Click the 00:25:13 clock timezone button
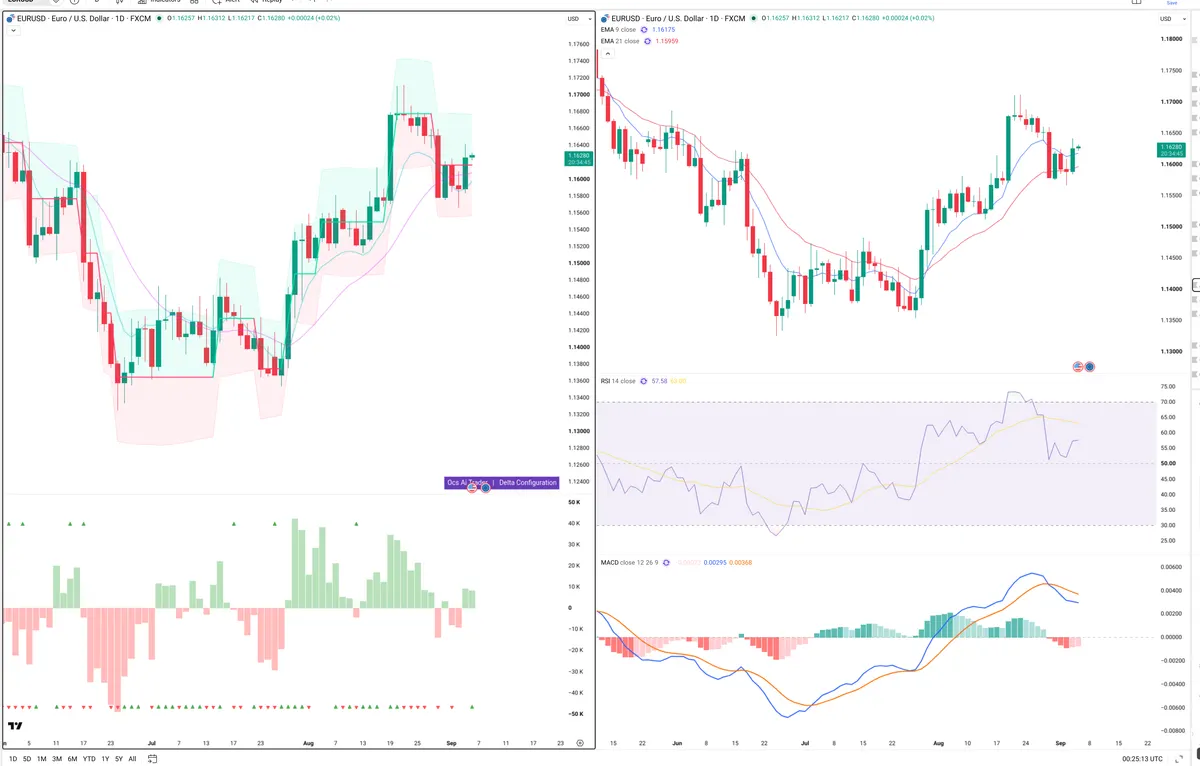This screenshot has width=1200, height=766. [x=1144, y=759]
